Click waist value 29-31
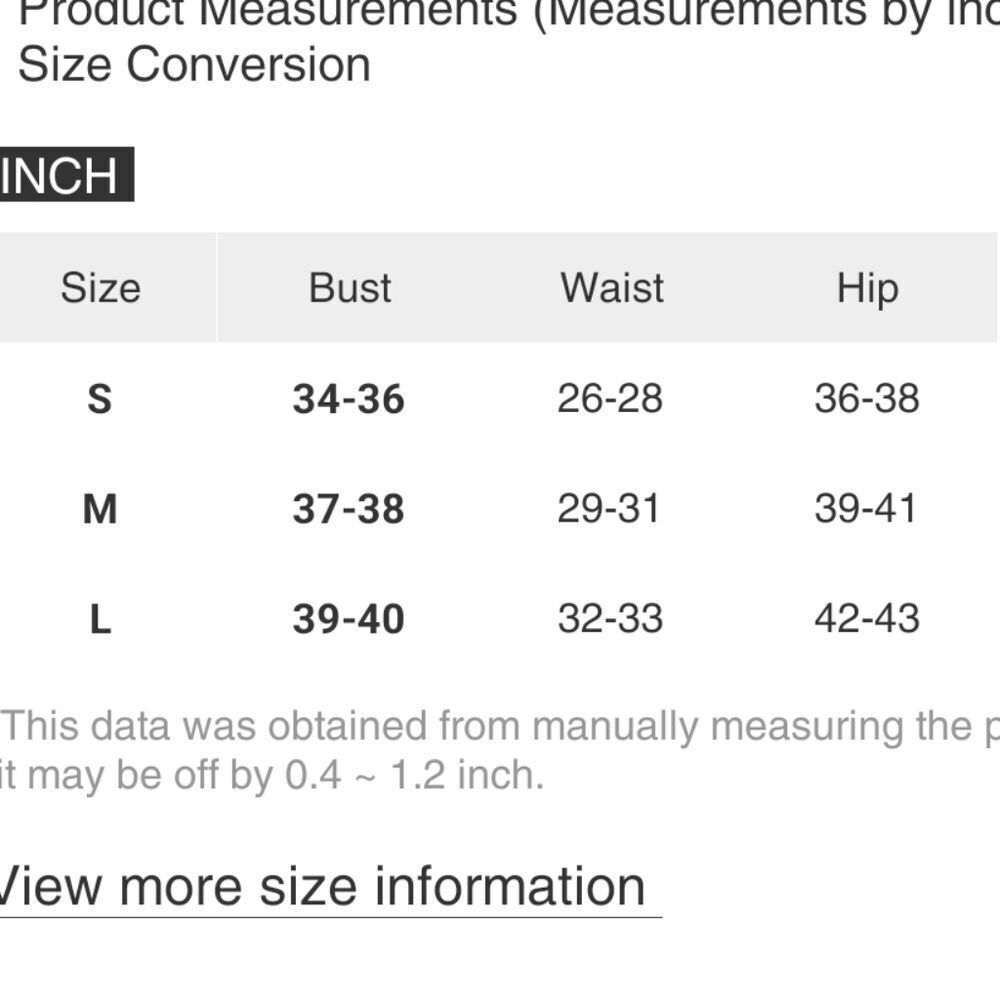 point(608,508)
